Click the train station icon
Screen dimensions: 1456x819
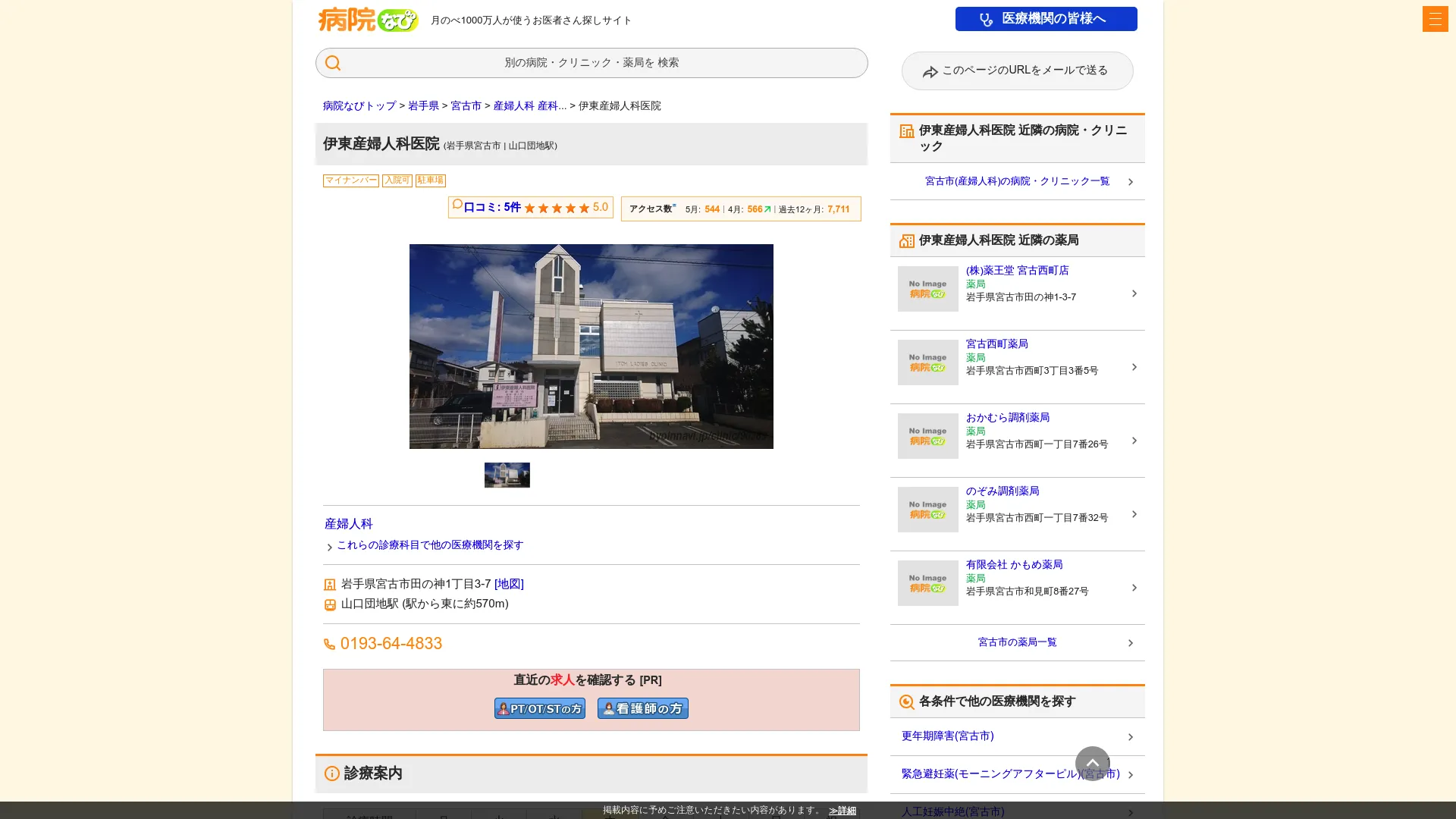pos(330,604)
